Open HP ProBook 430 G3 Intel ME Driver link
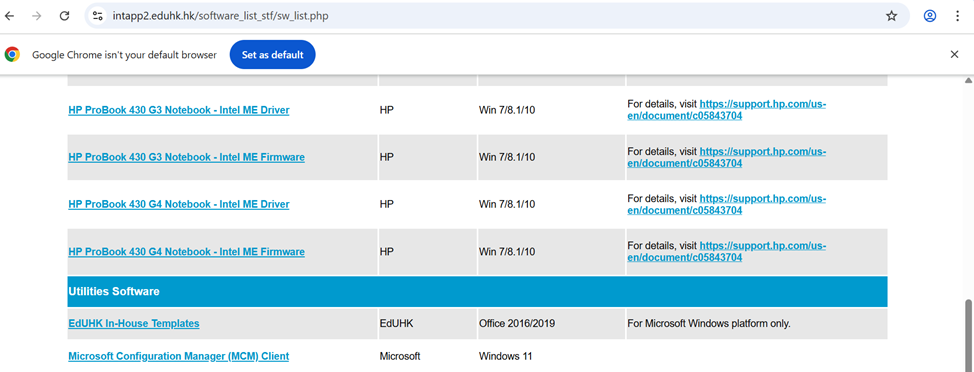 pyautogui.click(x=178, y=111)
